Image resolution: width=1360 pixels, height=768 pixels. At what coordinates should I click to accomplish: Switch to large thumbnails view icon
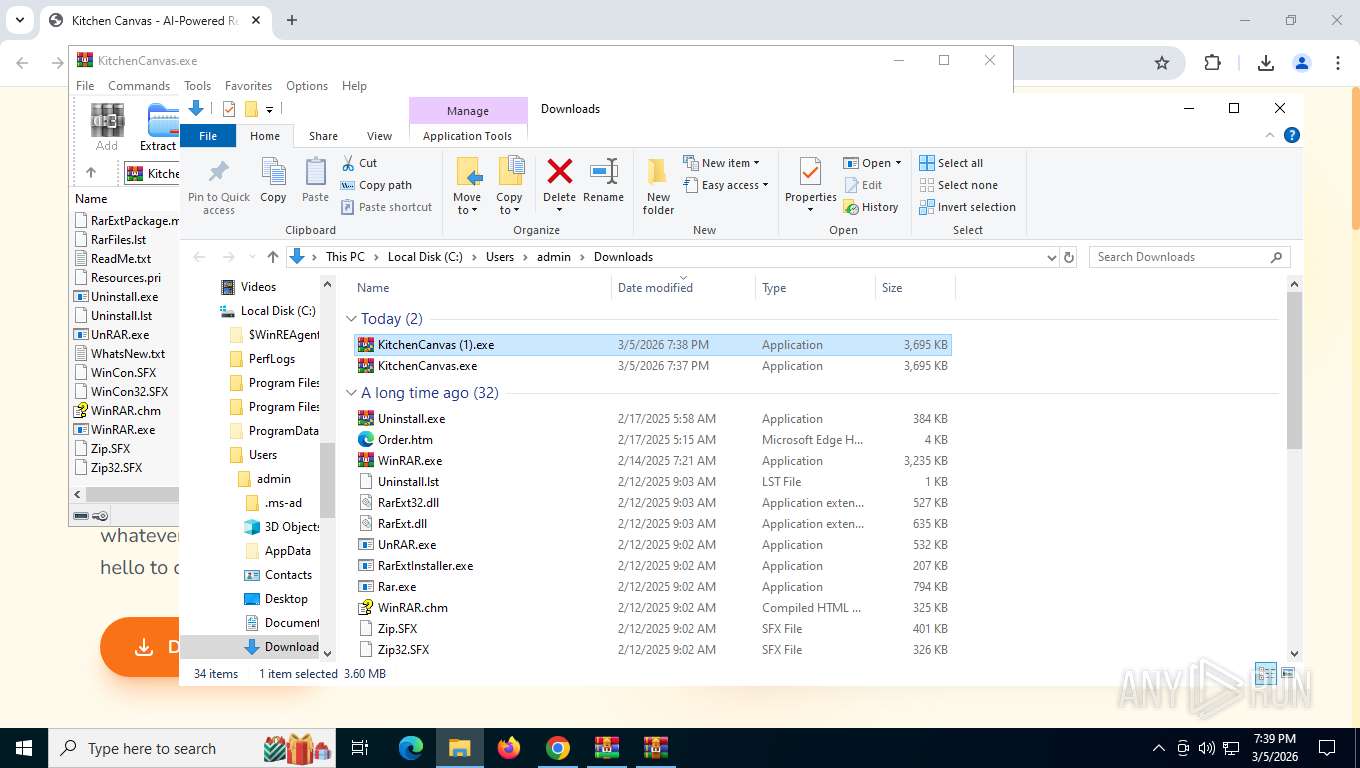coord(1287,674)
